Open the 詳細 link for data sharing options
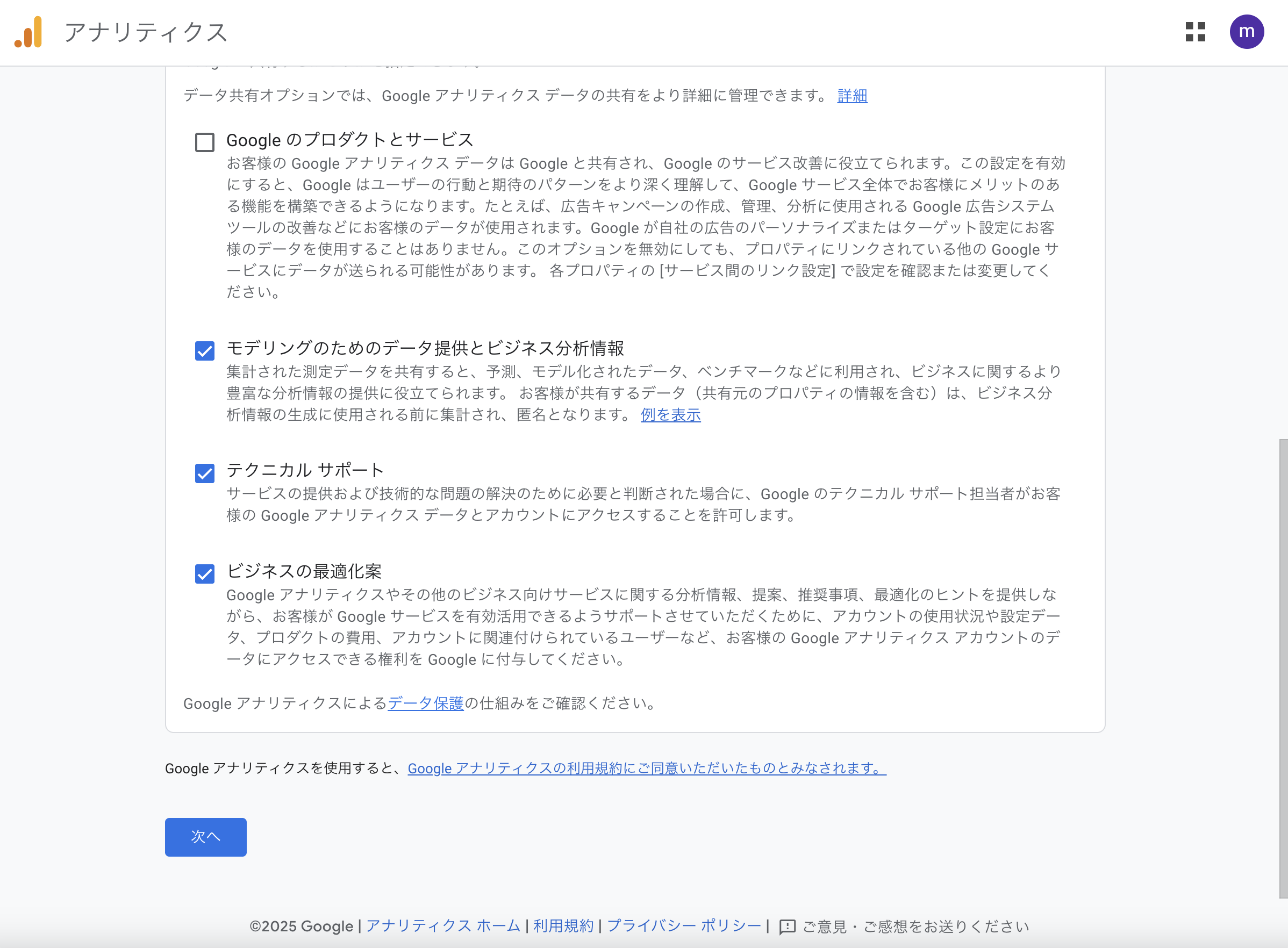 (853, 96)
